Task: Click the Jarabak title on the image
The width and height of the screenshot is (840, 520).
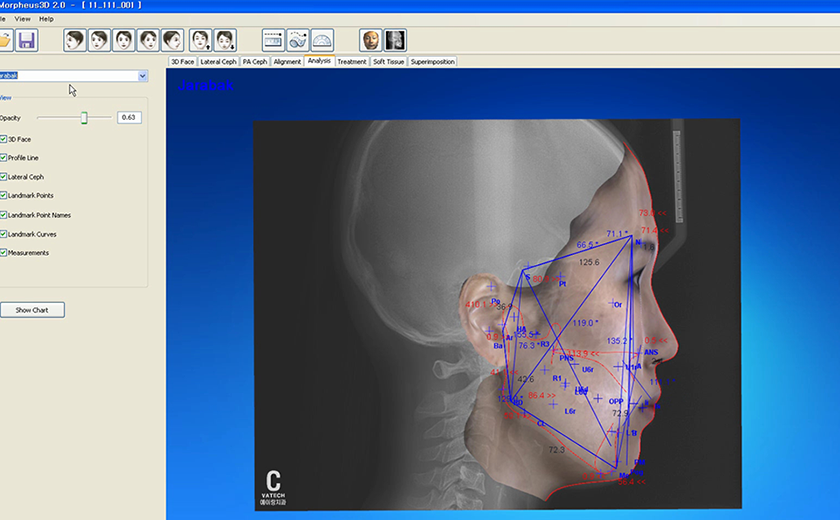Action: tap(206, 85)
